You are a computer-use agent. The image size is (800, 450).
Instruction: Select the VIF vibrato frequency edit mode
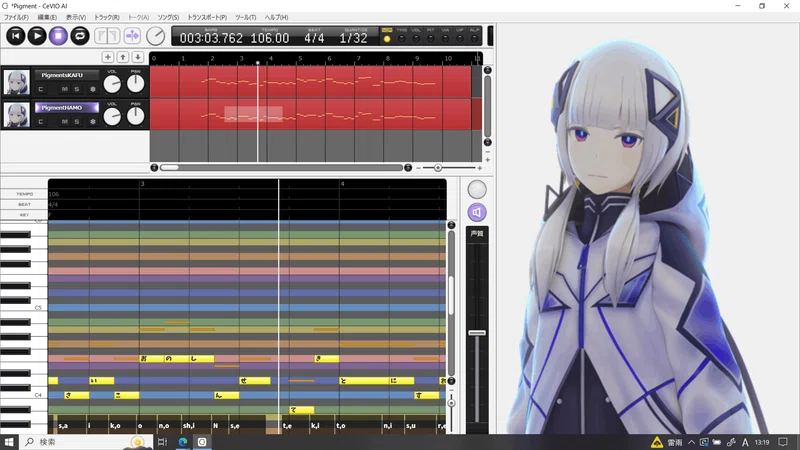pyautogui.click(x=460, y=39)
